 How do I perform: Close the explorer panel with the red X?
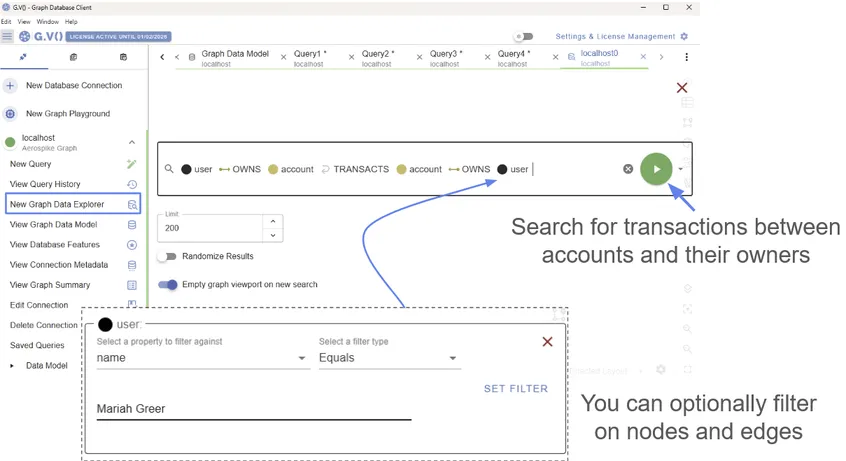tap(682, 87)
